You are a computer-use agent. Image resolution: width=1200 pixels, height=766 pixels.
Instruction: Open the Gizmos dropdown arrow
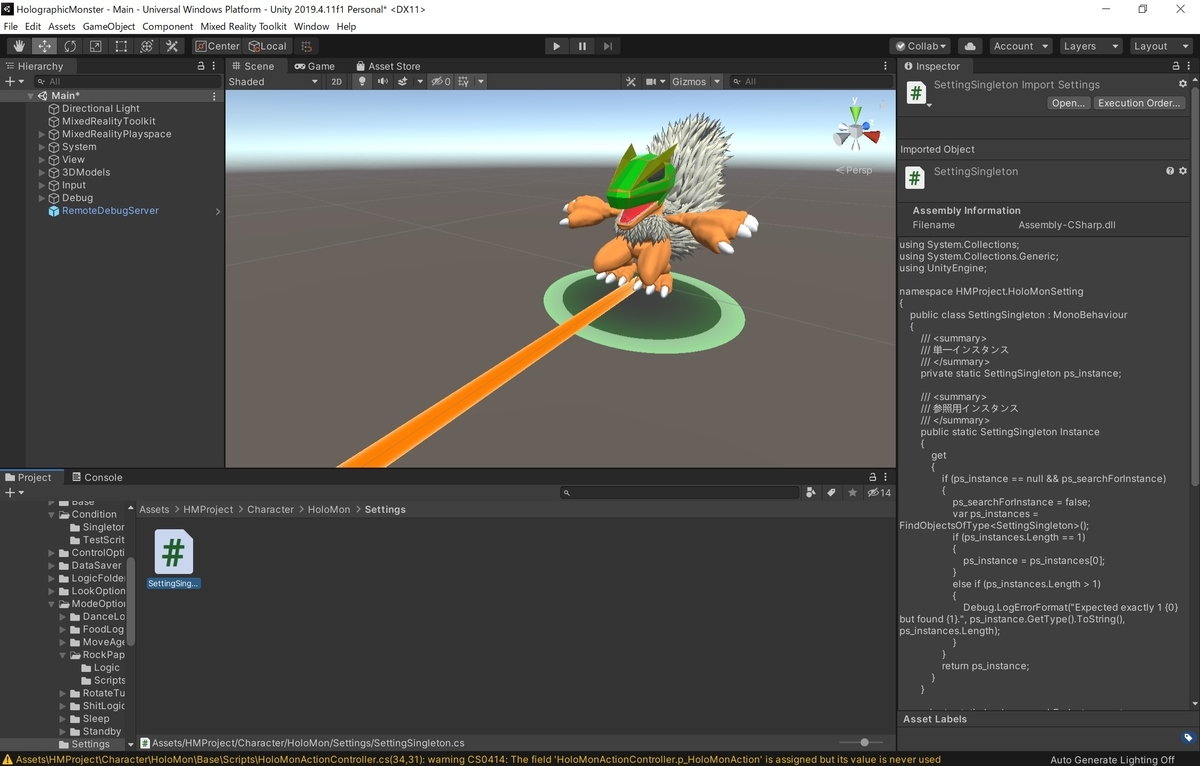(x=716, y=82)
